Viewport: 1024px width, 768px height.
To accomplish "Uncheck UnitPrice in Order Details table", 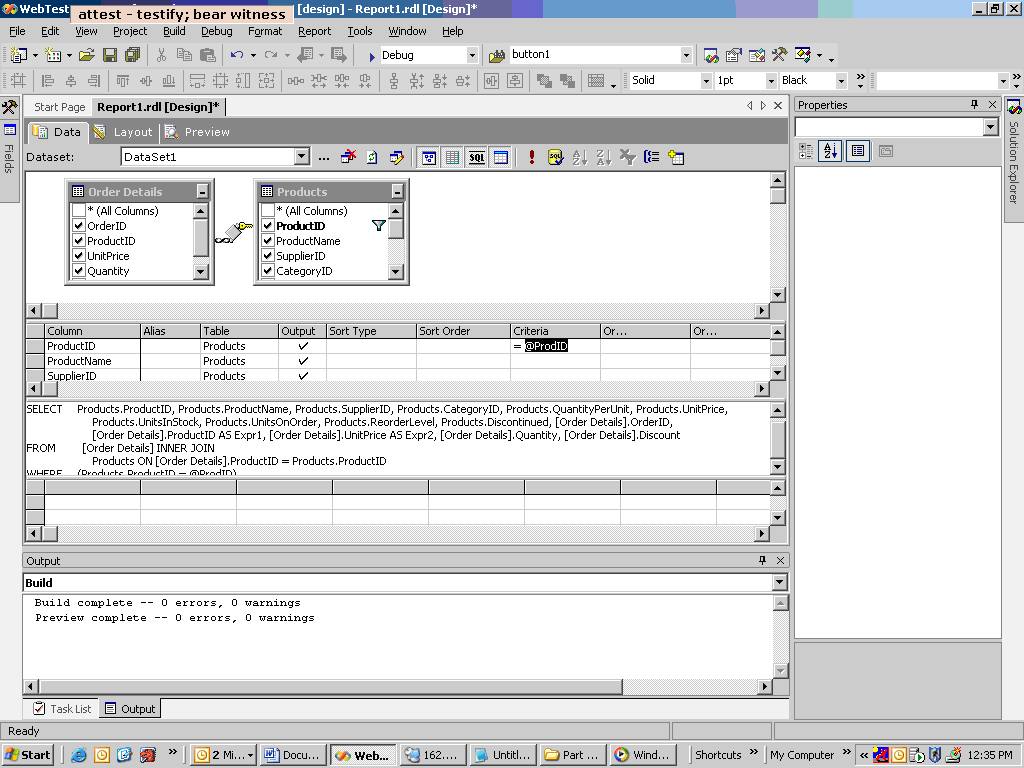I will coord(78,256).
